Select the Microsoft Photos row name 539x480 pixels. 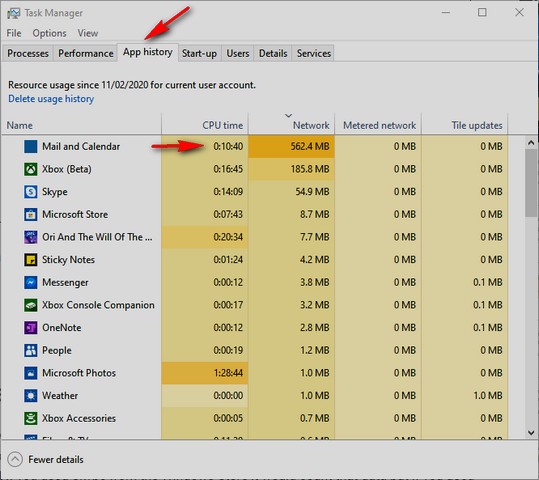click(79, 373)
